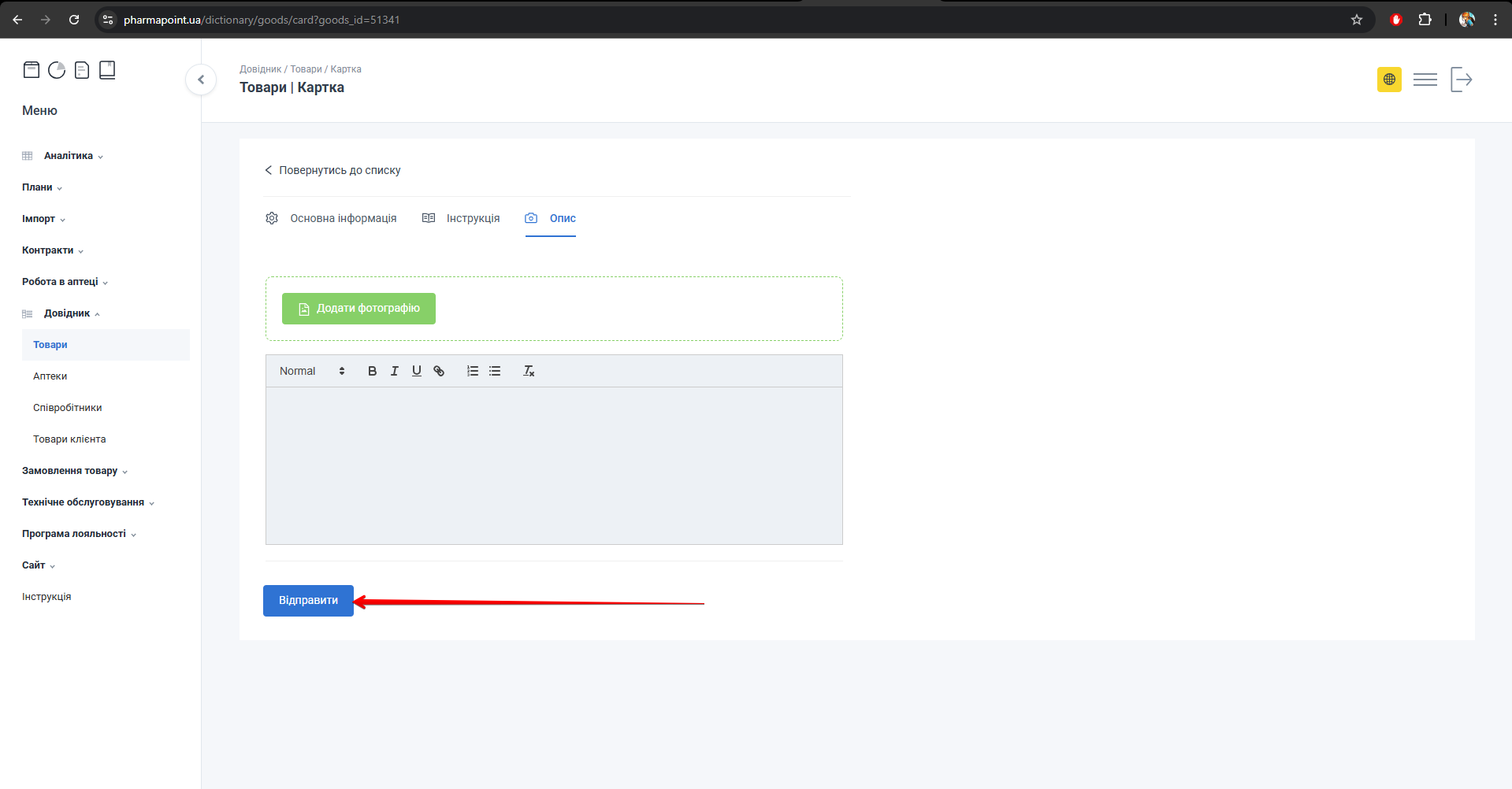
Task: Click inside the description text area
Action: click(x=554, y=465)
